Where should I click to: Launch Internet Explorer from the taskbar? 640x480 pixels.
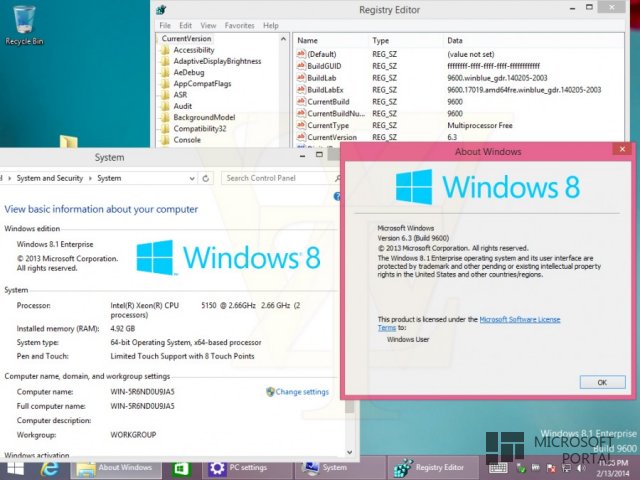point(50,469)
